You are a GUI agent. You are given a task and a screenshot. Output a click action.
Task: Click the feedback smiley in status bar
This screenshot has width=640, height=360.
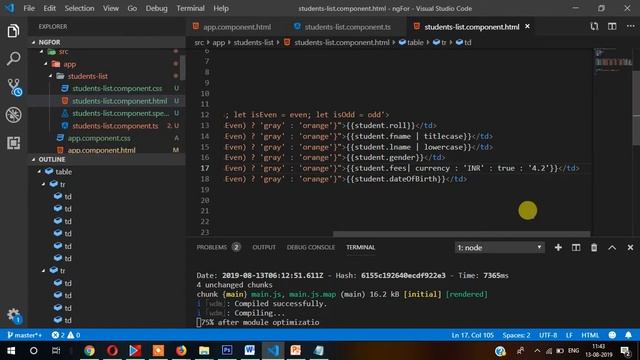tap(612, 335)
